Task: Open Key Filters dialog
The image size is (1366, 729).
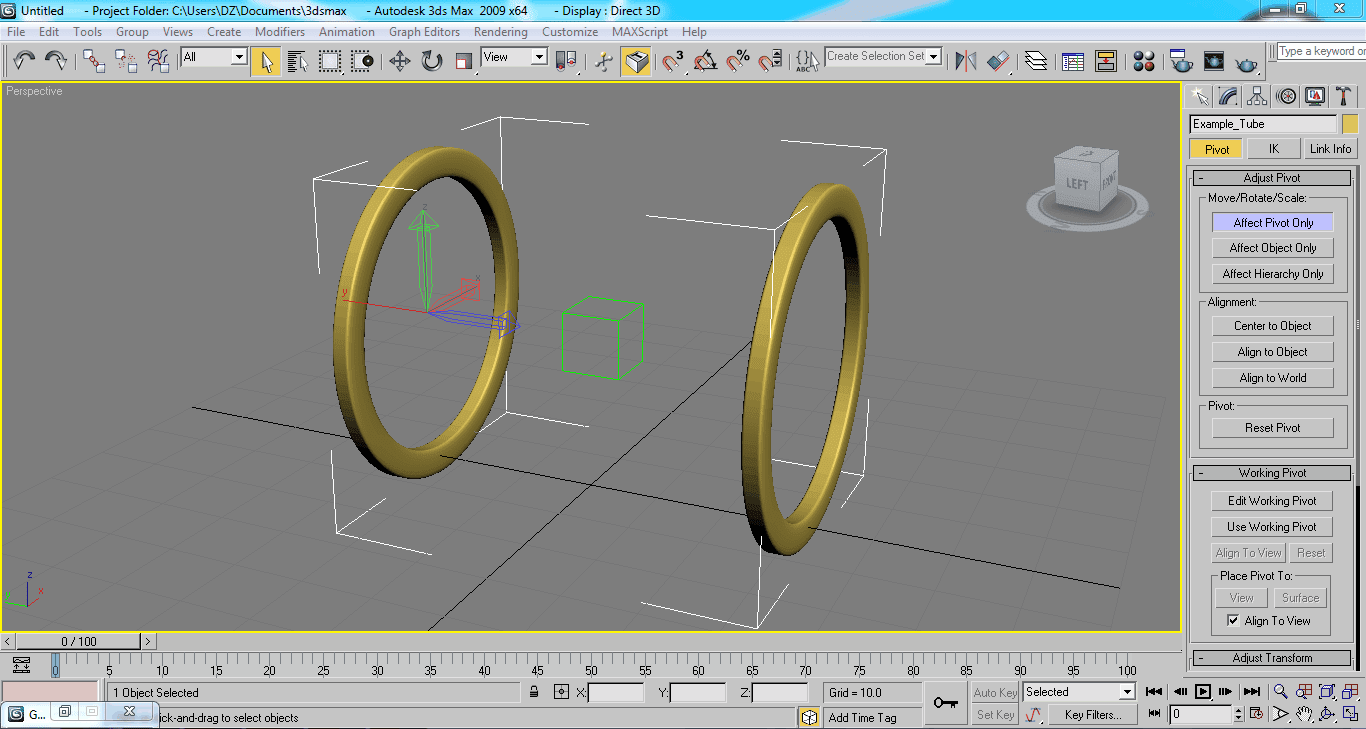Action: 1093,715
